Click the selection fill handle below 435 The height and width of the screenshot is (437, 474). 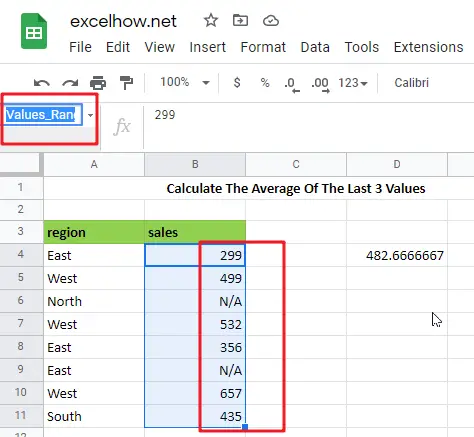(x=245, y=427)
